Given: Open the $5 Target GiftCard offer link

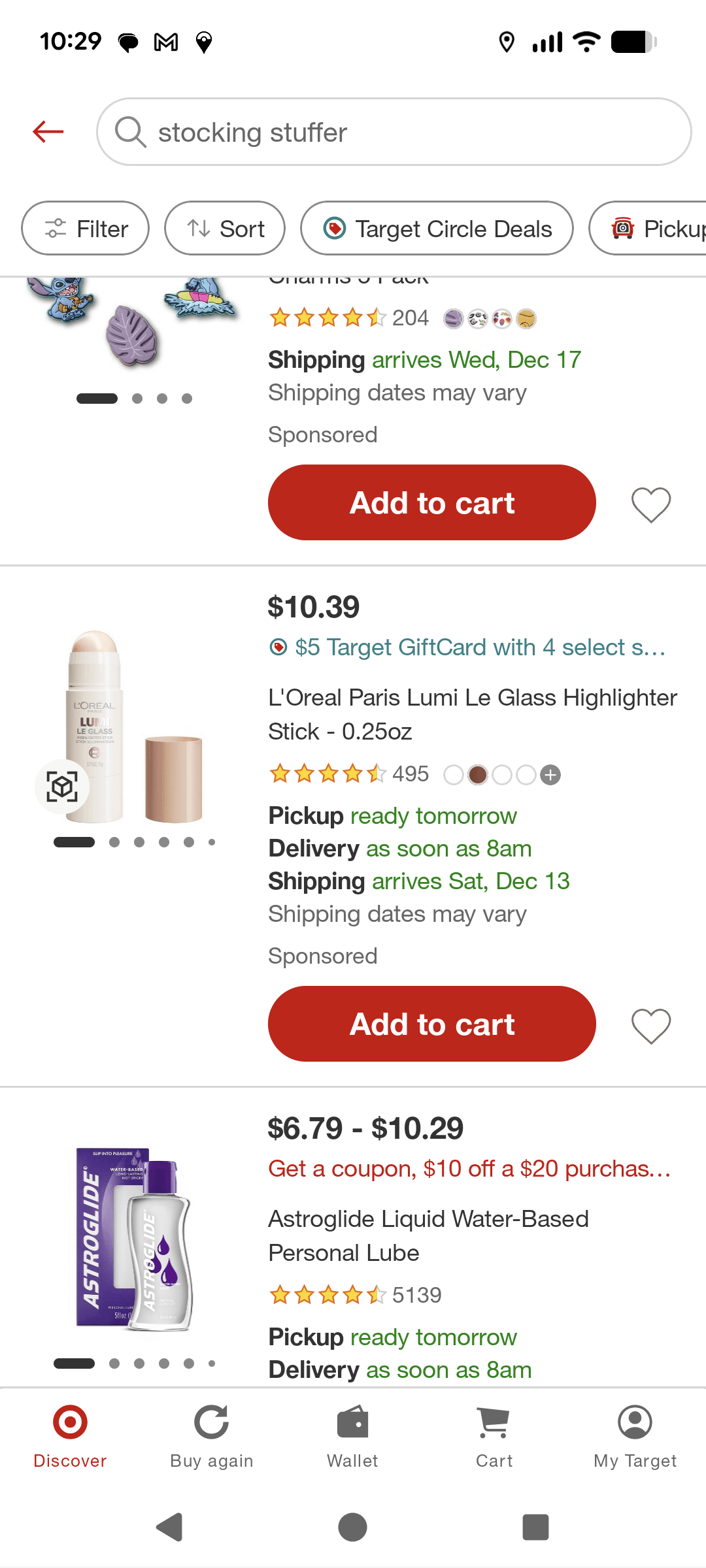Looking at the screenshot, I should click(x=468, y=647).
